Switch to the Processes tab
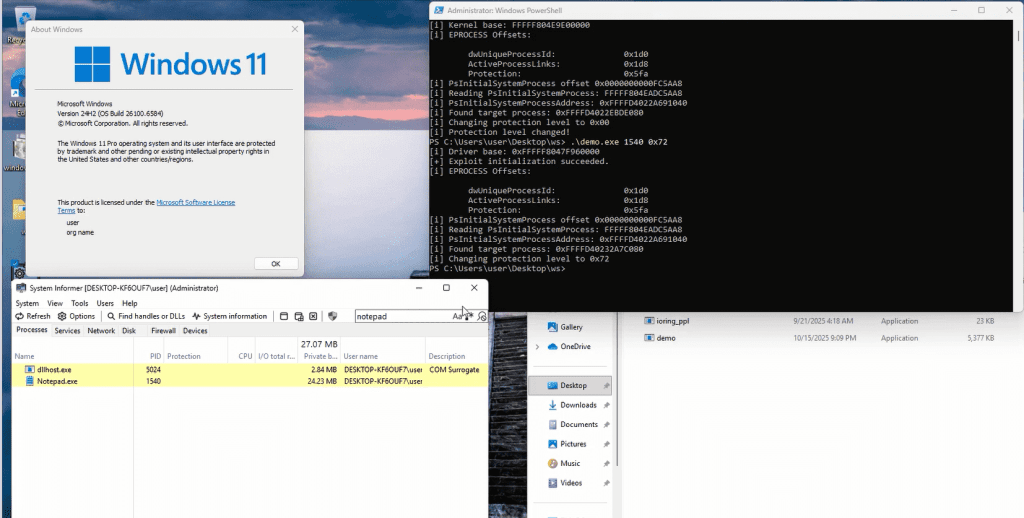1024x518 pixels. (32, 331)
